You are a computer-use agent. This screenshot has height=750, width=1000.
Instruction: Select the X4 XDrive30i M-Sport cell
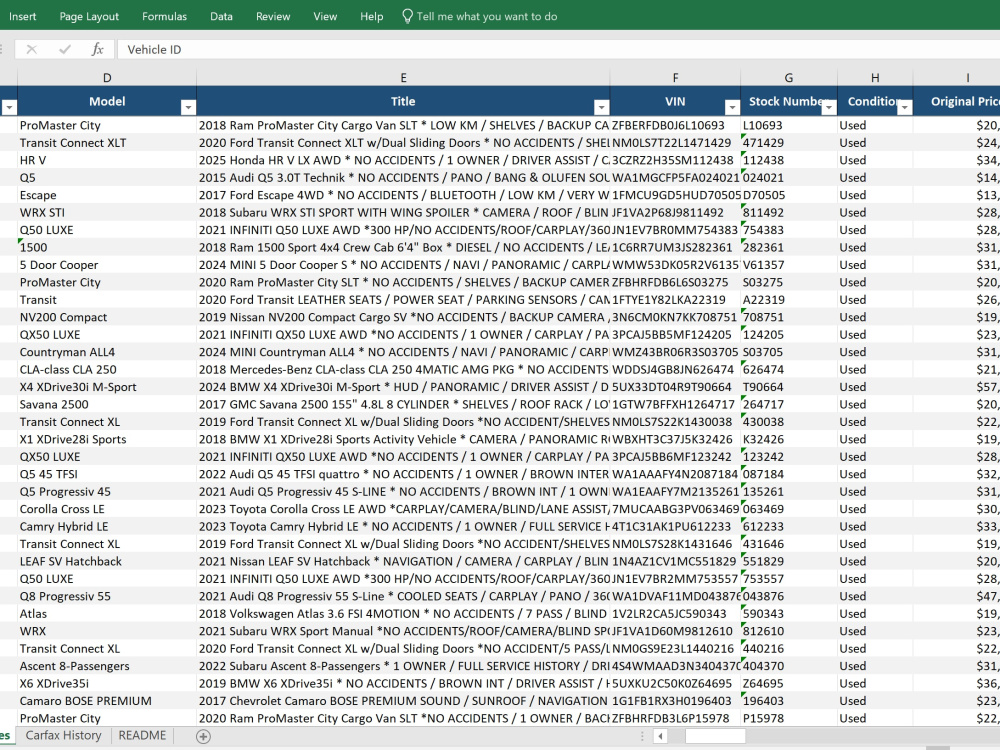107,387
